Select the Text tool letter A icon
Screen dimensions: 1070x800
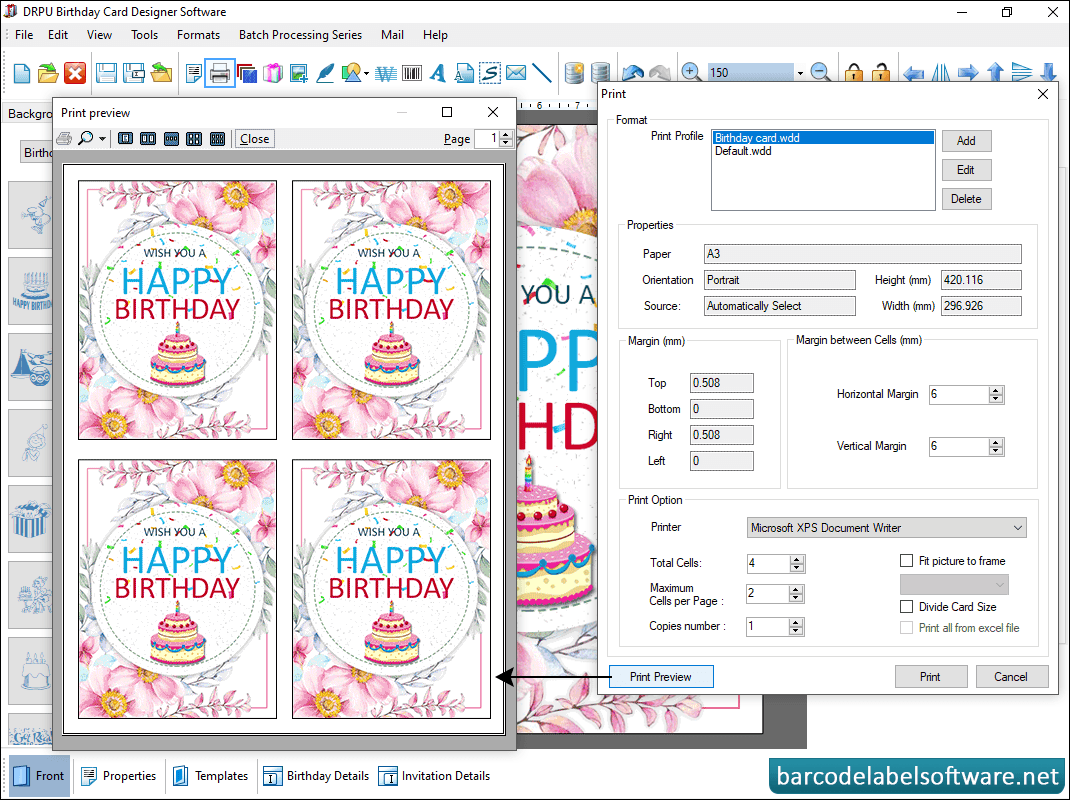pos(438,72)
